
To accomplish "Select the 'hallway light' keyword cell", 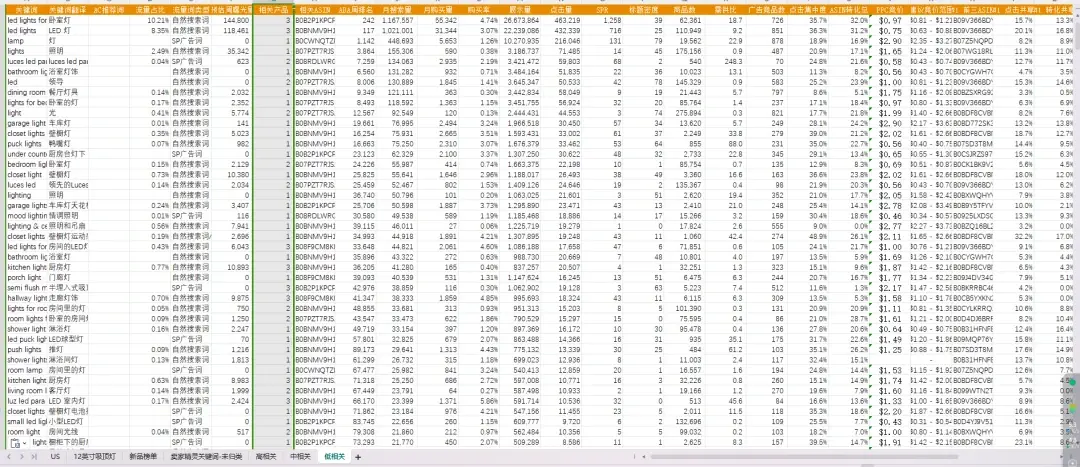I will pos(26,298).
